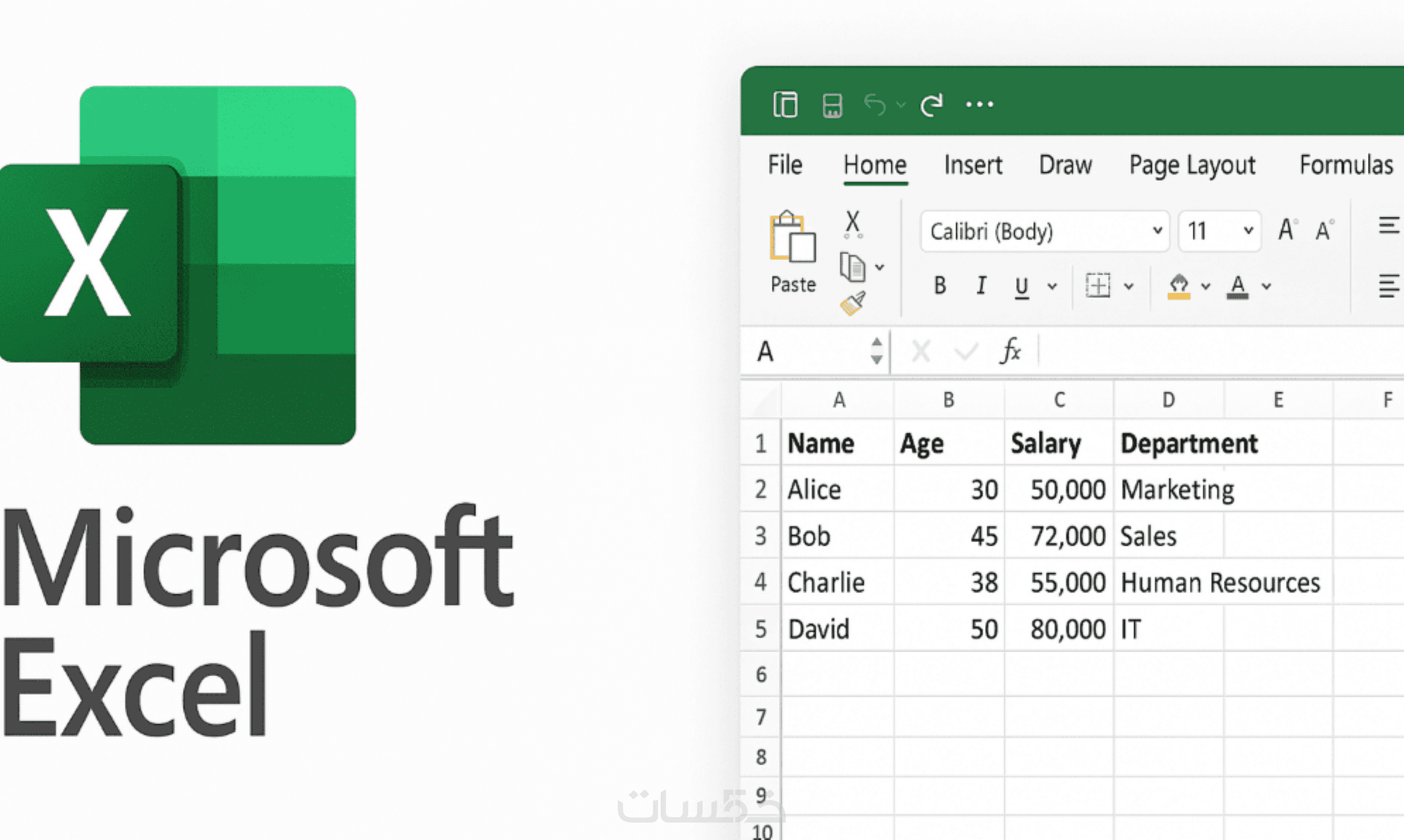Toggle Underline formatting
The height and width of the screenshot is (840, 1404).
coord(1021,286)
